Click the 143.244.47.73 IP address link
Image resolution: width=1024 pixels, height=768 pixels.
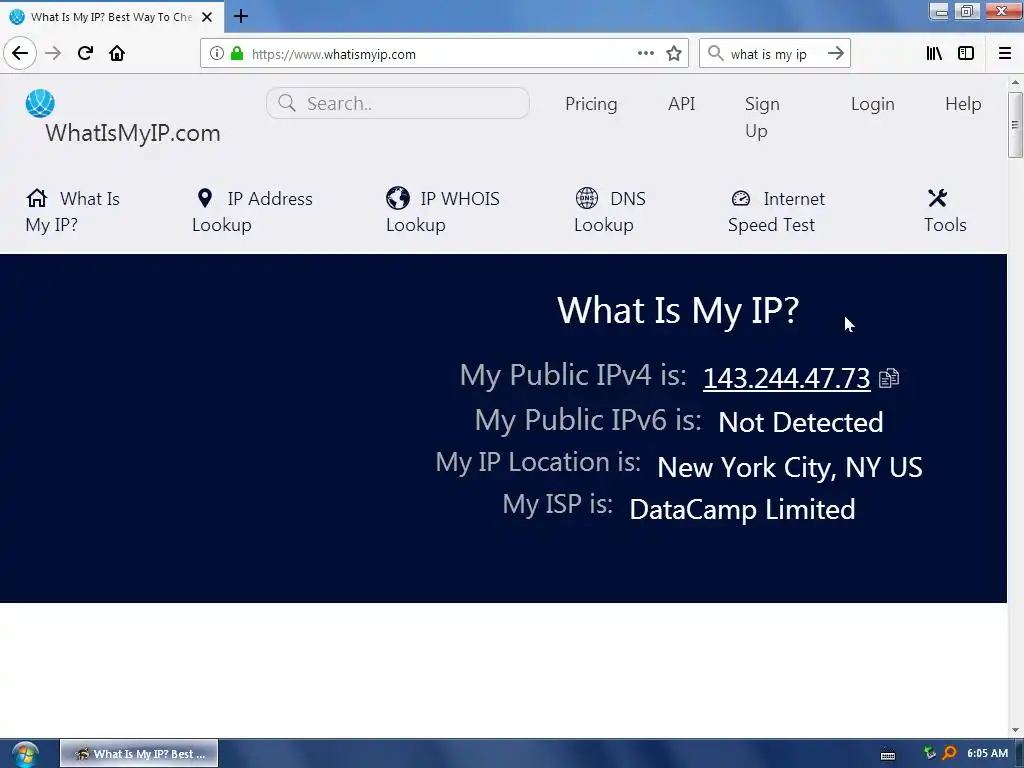click(x=786, y=378)
